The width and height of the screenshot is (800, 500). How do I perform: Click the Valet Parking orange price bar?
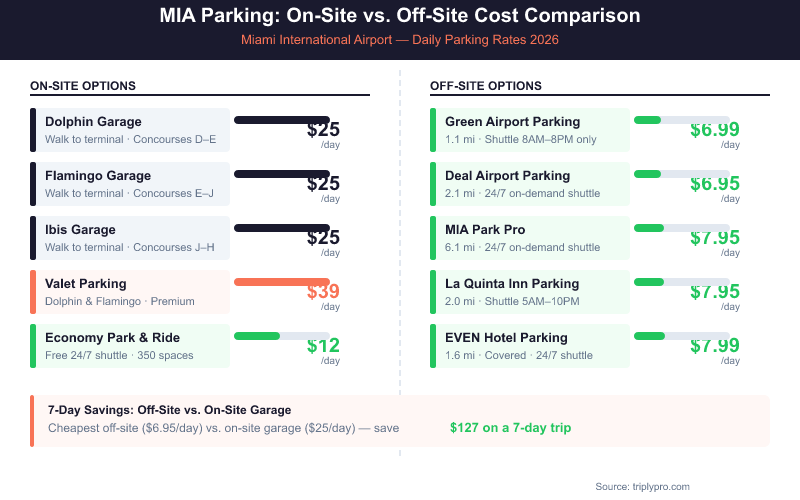[281, 282]
